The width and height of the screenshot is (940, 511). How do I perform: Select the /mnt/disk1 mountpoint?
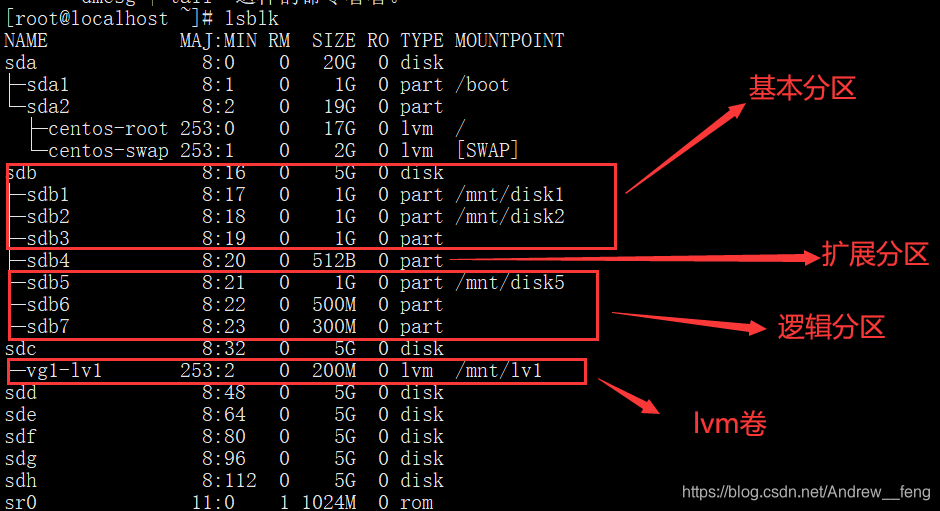click(510, 194)
